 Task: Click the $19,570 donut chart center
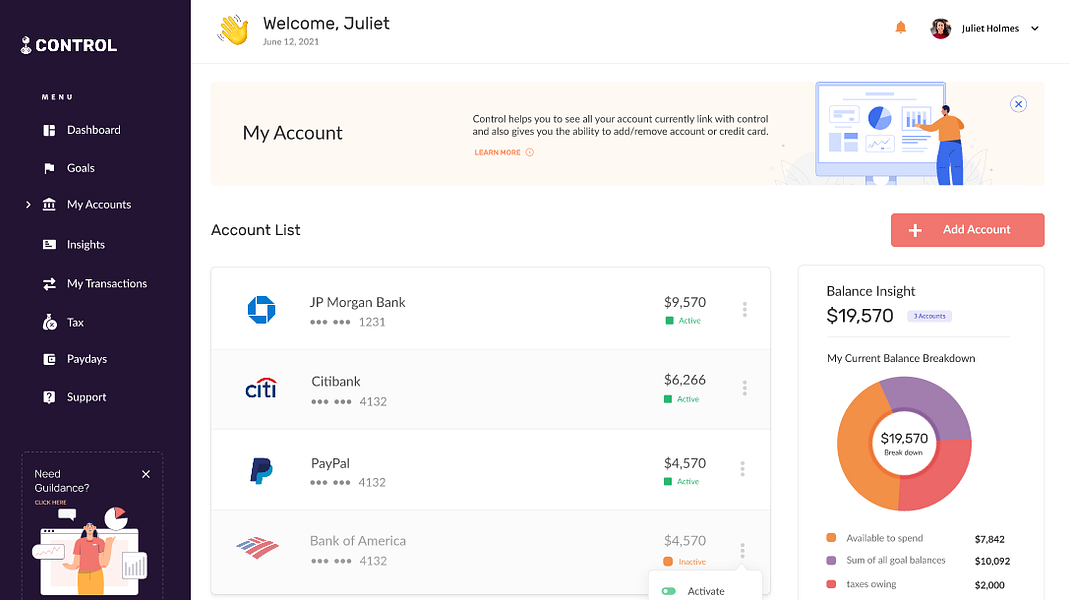point(903,442)
